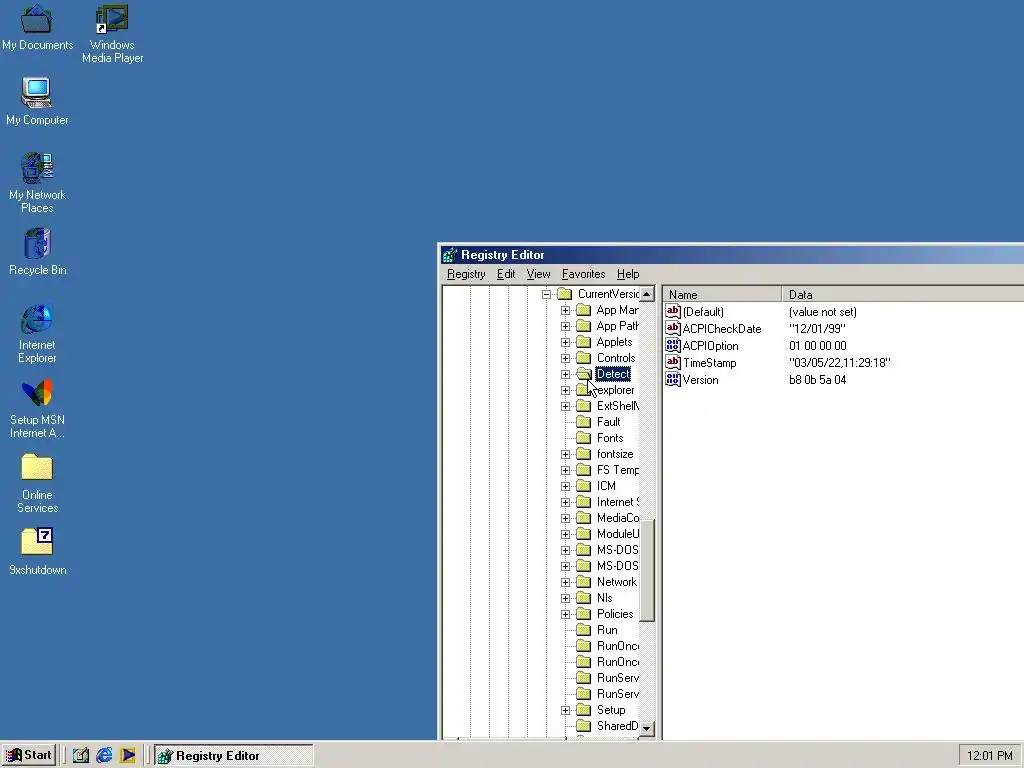The width and height of the screenshot is (1024, 768).
Task: Expand the App Management key
Action: (x=566, y=310)
